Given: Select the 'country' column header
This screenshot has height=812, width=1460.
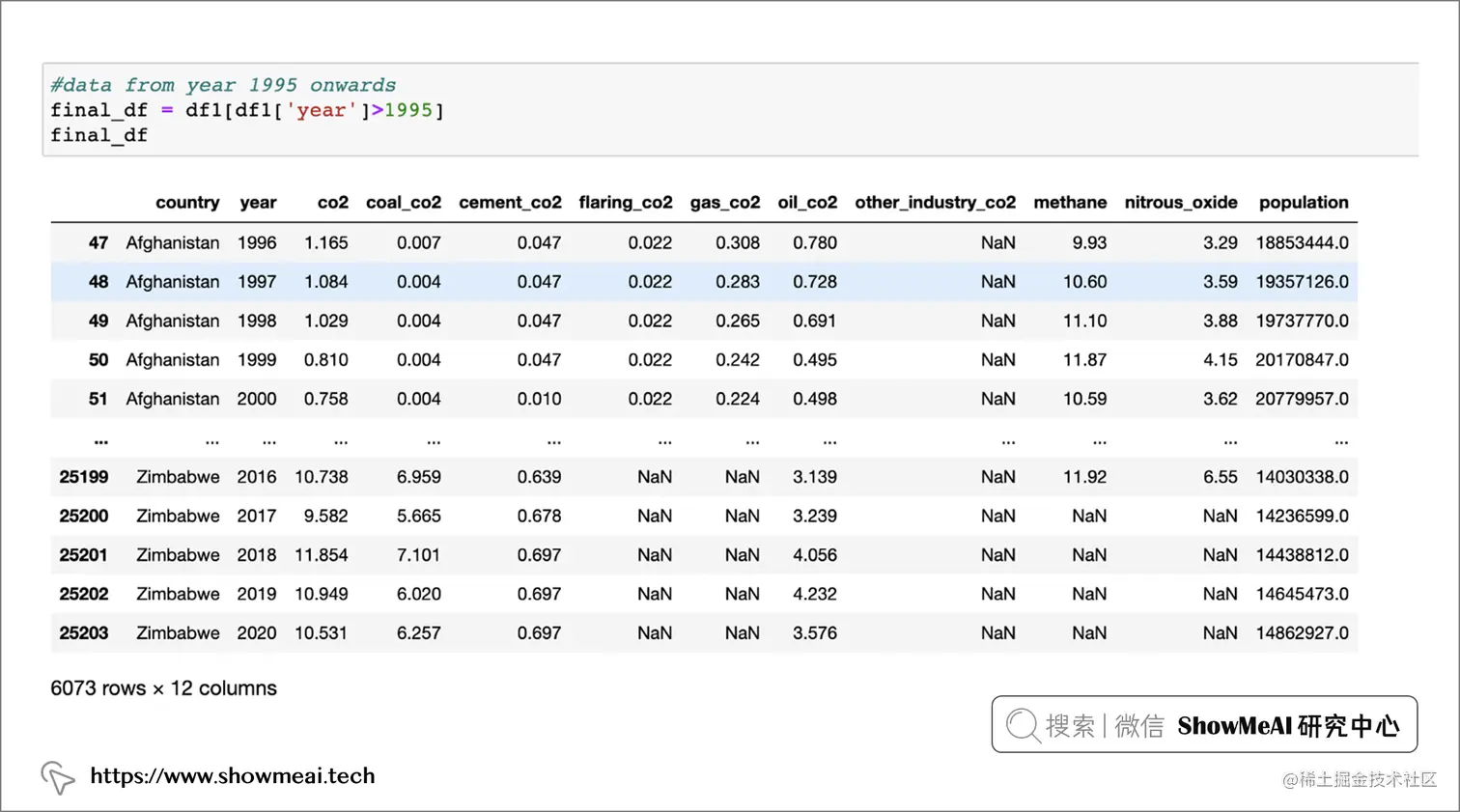Looking at the screenshot, I should pos(187,203).
